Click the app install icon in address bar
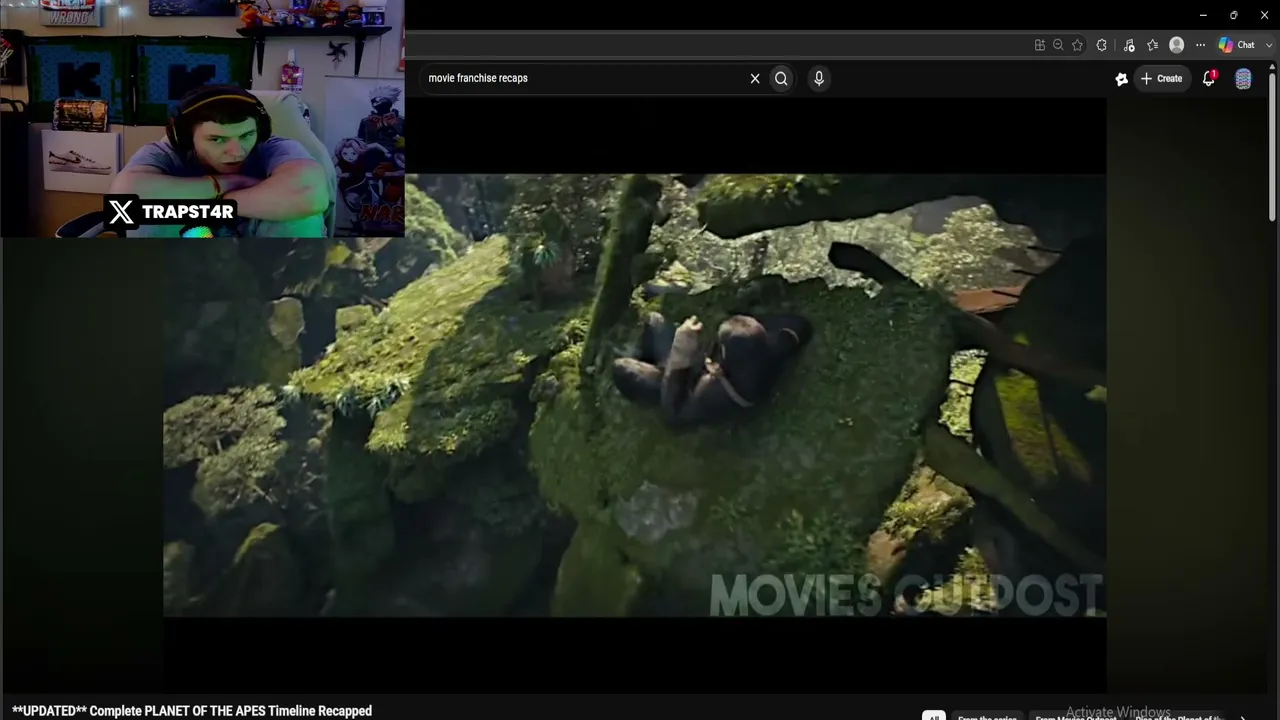The width and height of the screenshot is (1280, 720). point(1040,45)
